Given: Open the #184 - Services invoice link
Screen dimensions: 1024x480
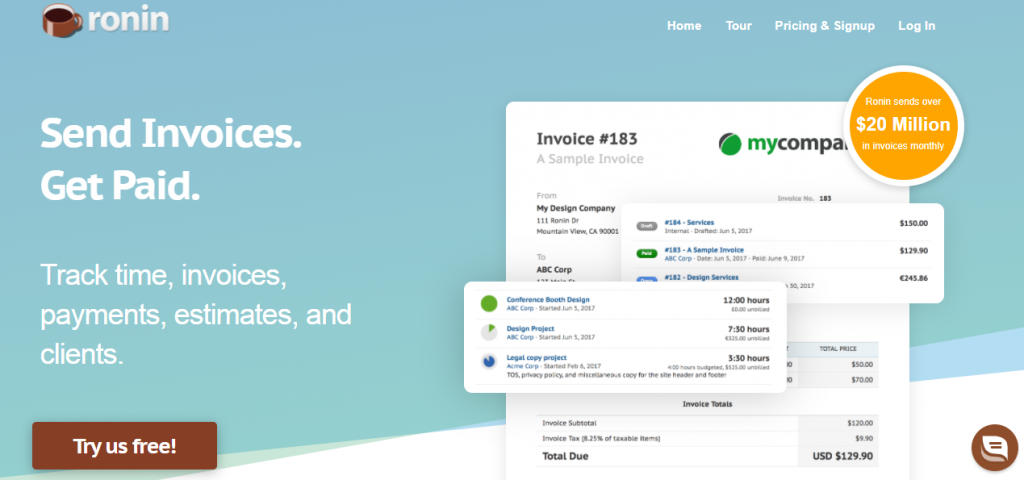Looking at the screenshot, I should tap(689, 223).
